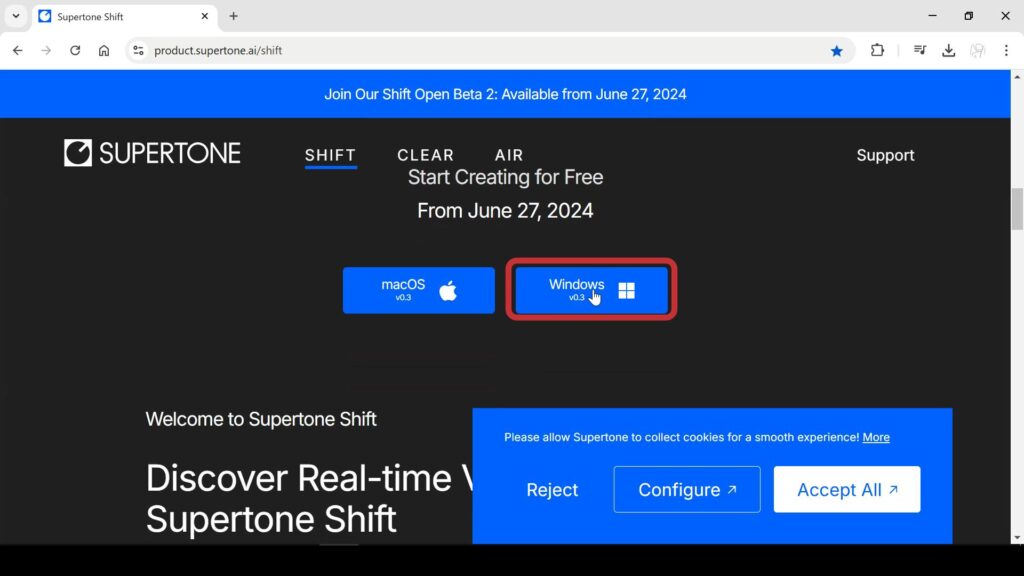Open the browser downloads icon
Screen dimensions: 1024x576
click(x=949, y=51)
